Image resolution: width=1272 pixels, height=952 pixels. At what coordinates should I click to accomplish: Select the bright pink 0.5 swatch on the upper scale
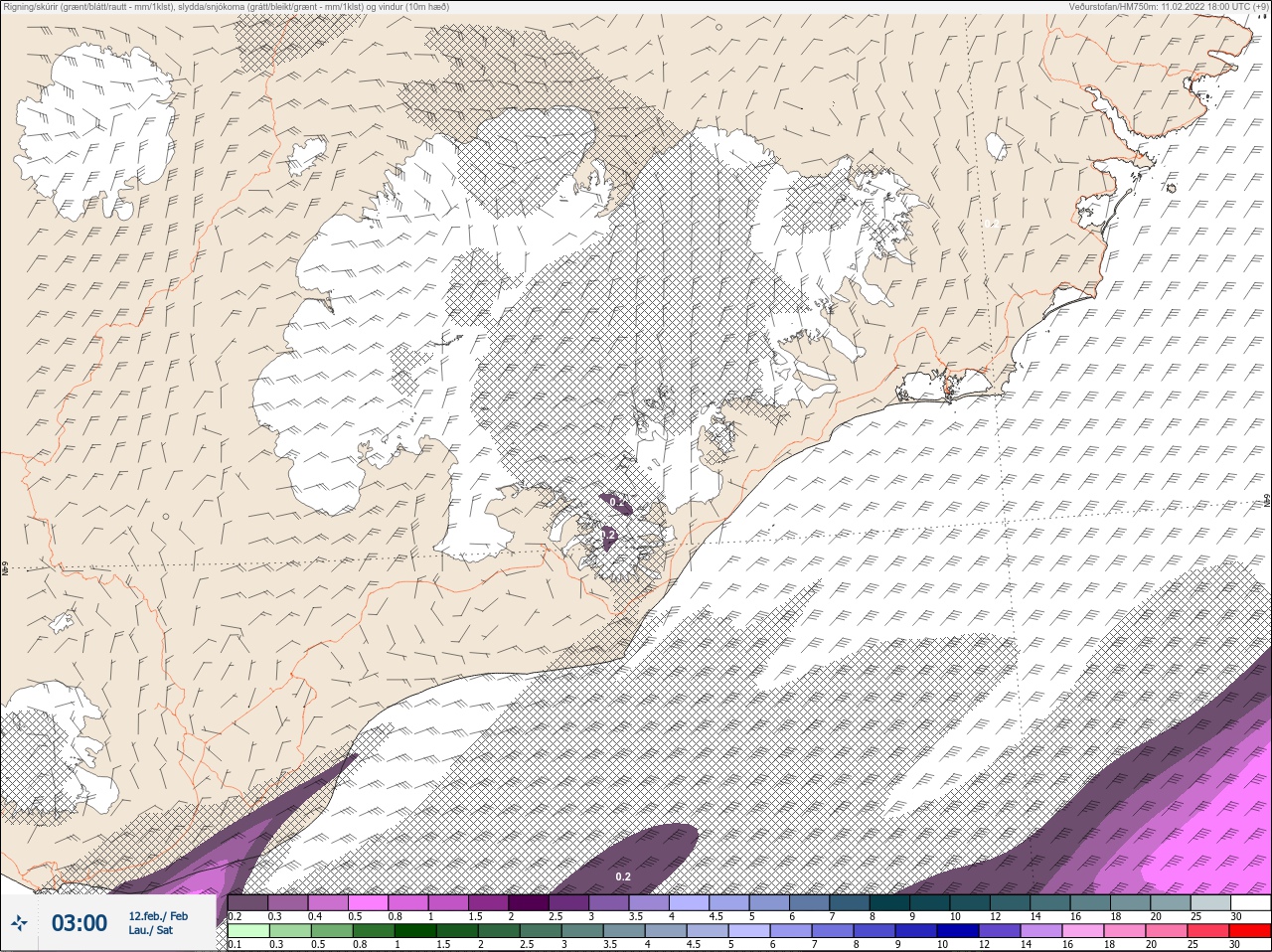(x=368, y=902)
